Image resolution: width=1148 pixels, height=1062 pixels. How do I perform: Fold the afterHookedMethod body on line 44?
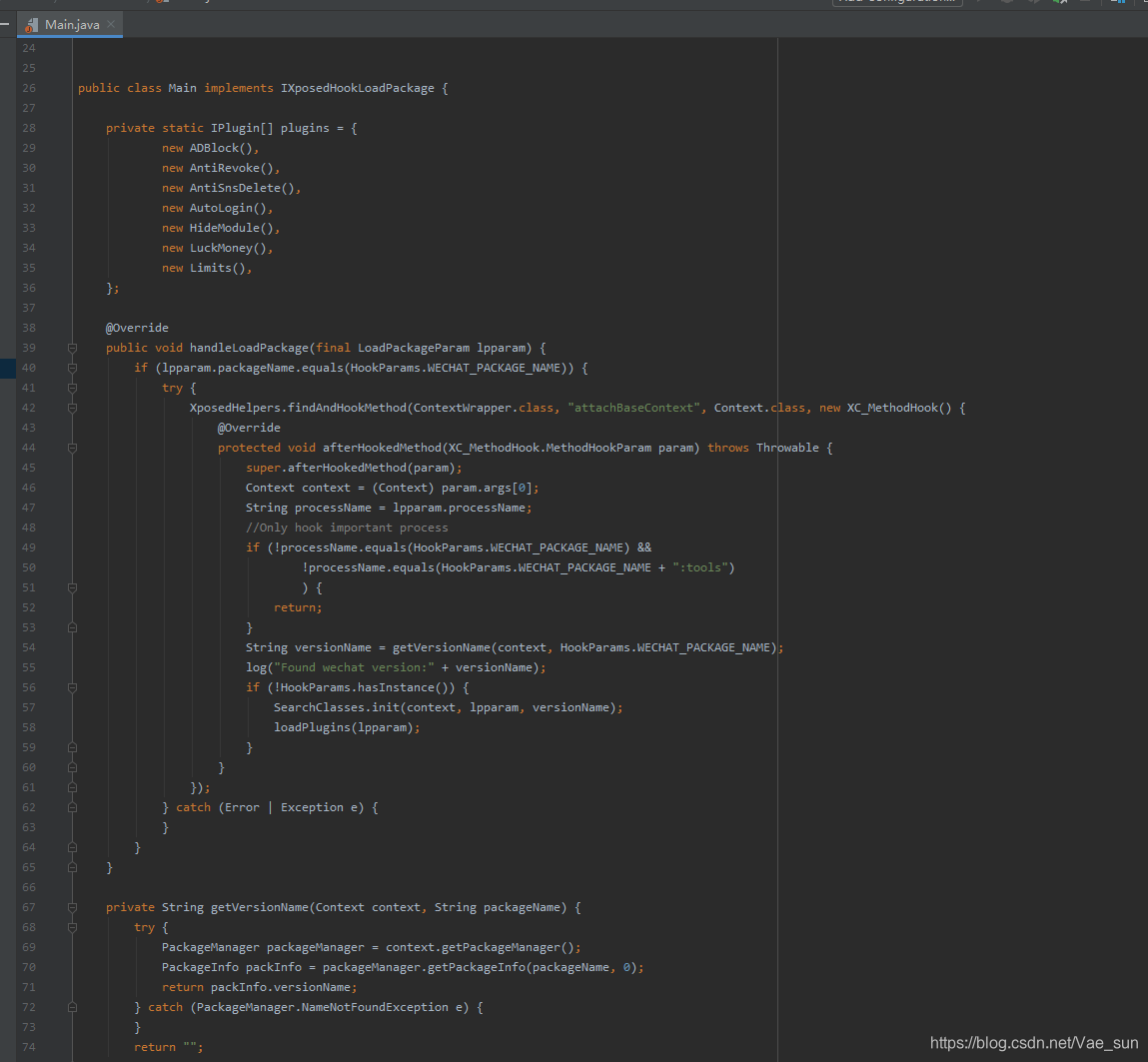[x=73, y=448]
